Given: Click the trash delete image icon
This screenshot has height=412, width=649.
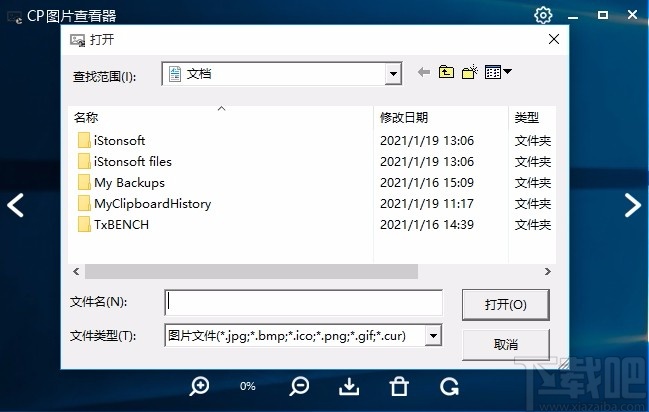Looking at the screenshot, I should pyautogui.click(x=399, y=387).
